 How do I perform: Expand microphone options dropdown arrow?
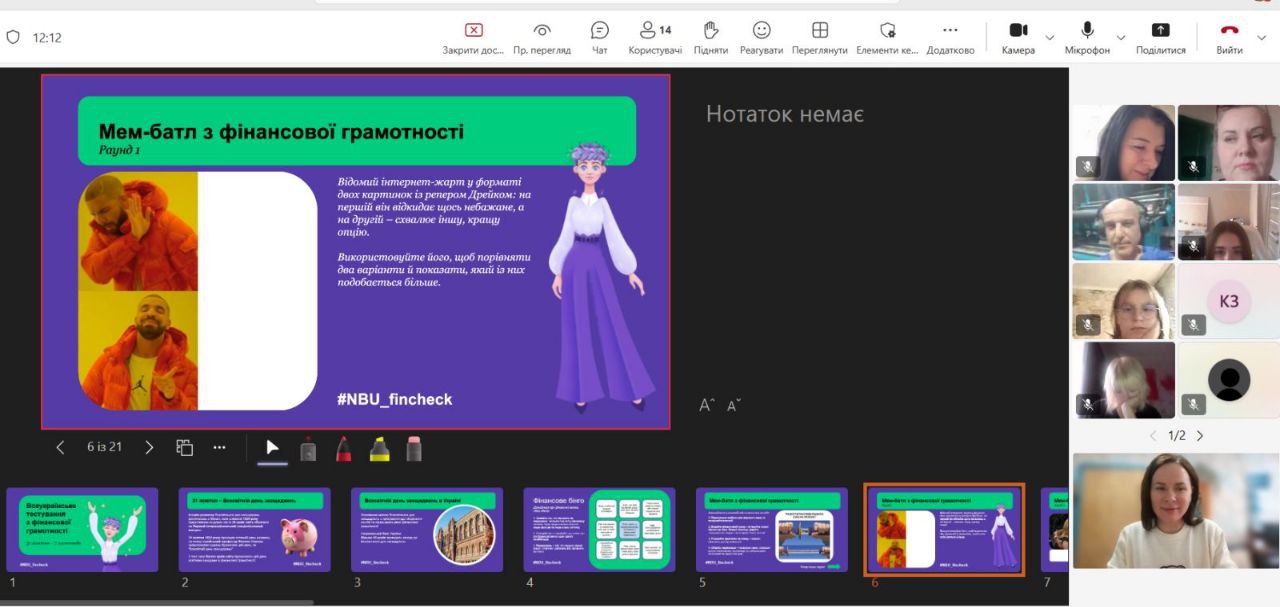point(1120,38)
